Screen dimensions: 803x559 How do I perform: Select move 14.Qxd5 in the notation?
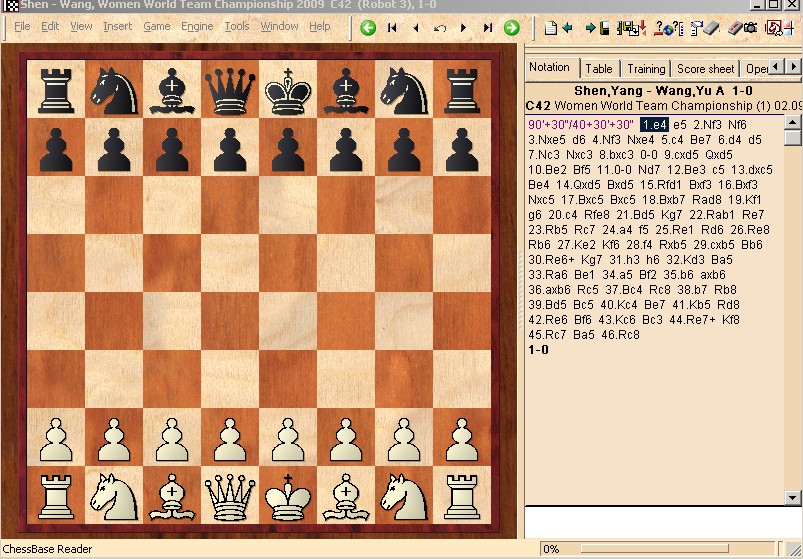[578, 184]
